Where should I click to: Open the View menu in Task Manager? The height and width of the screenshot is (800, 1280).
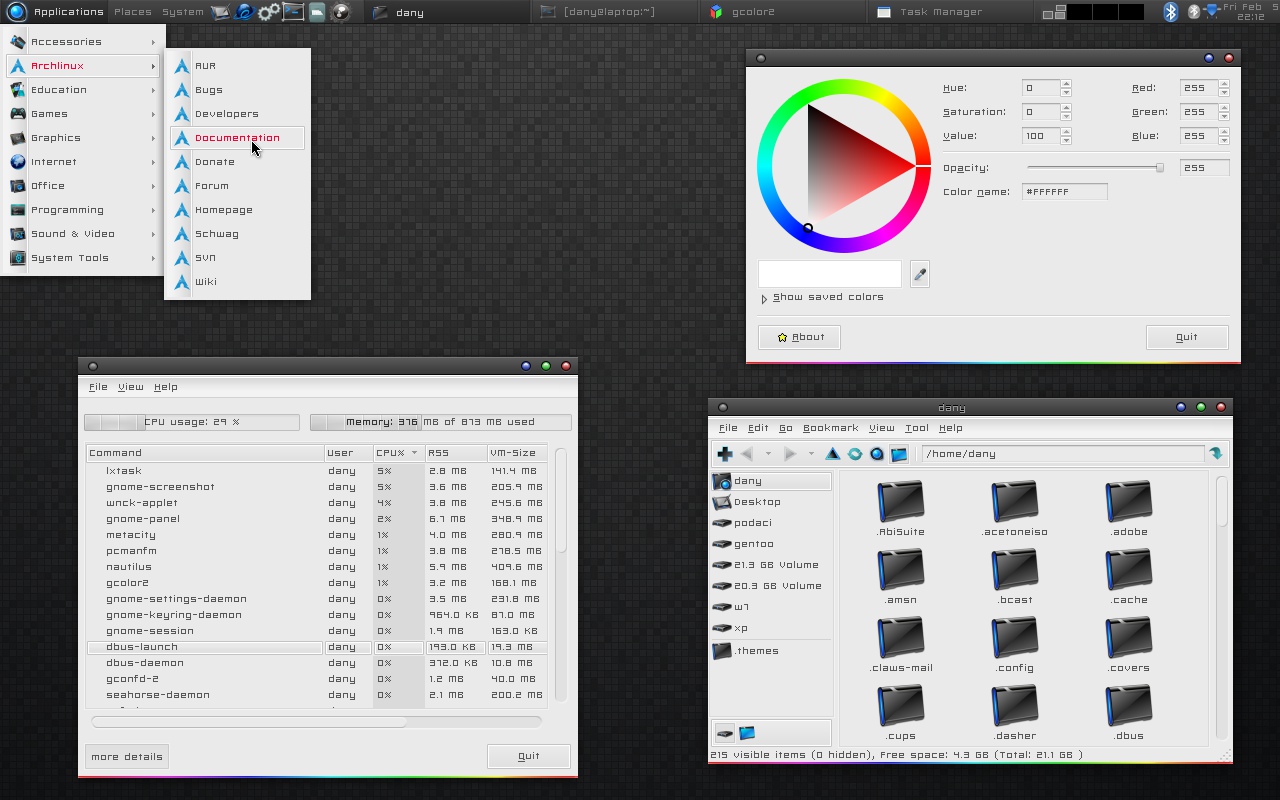(x=131, y=387)
